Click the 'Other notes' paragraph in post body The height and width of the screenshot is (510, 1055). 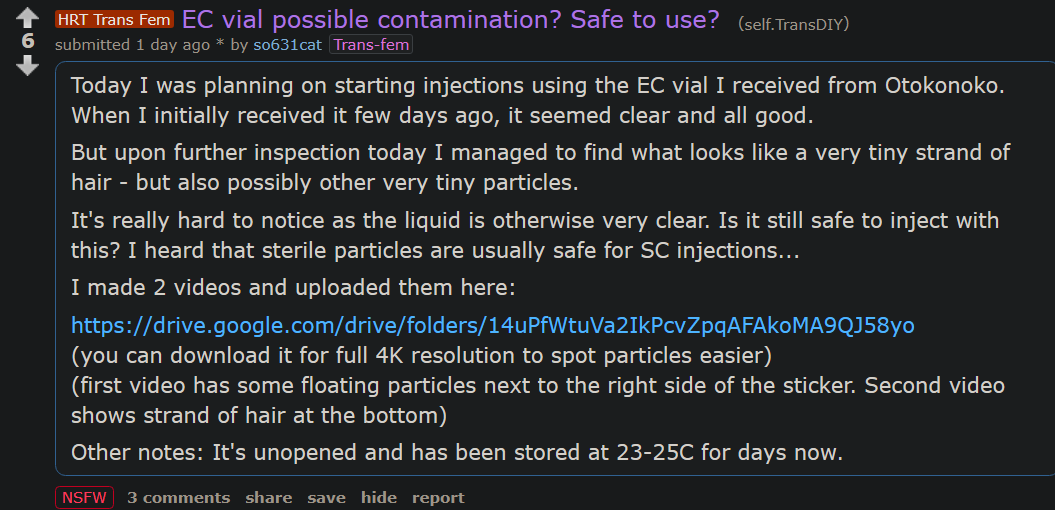click(x=457, y=452)
